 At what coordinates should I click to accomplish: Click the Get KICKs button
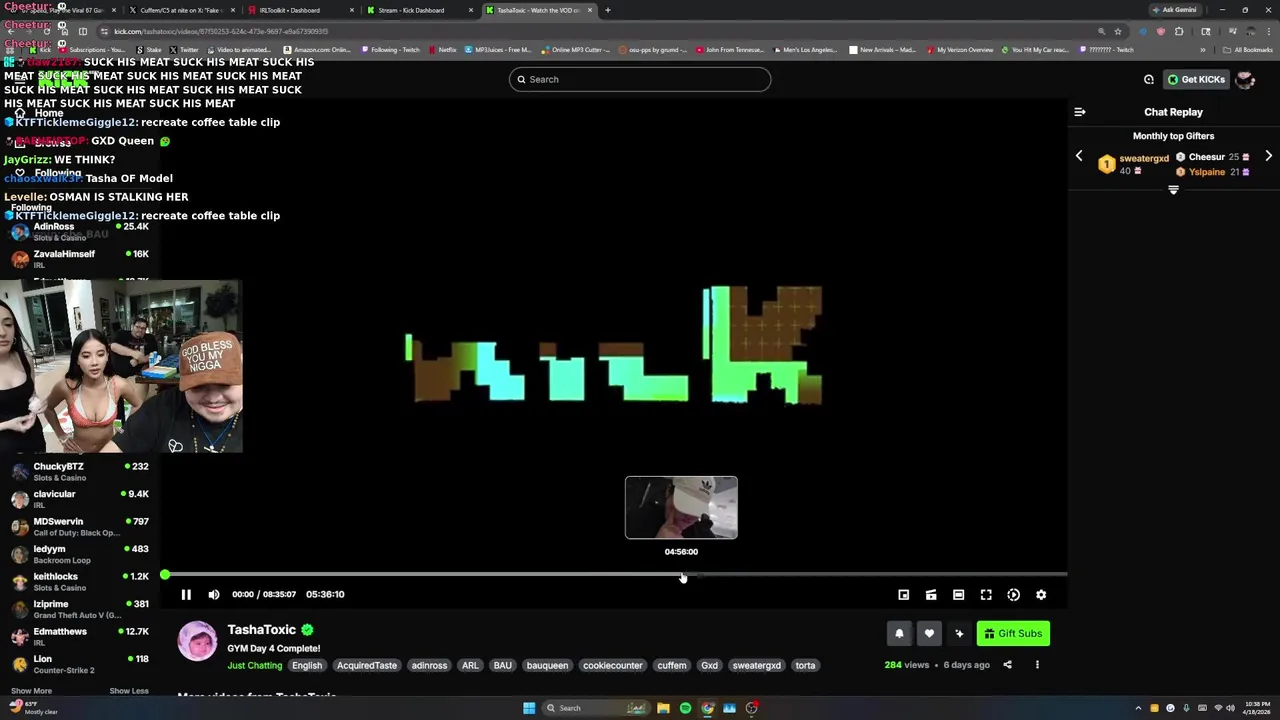coord(1196,80)
